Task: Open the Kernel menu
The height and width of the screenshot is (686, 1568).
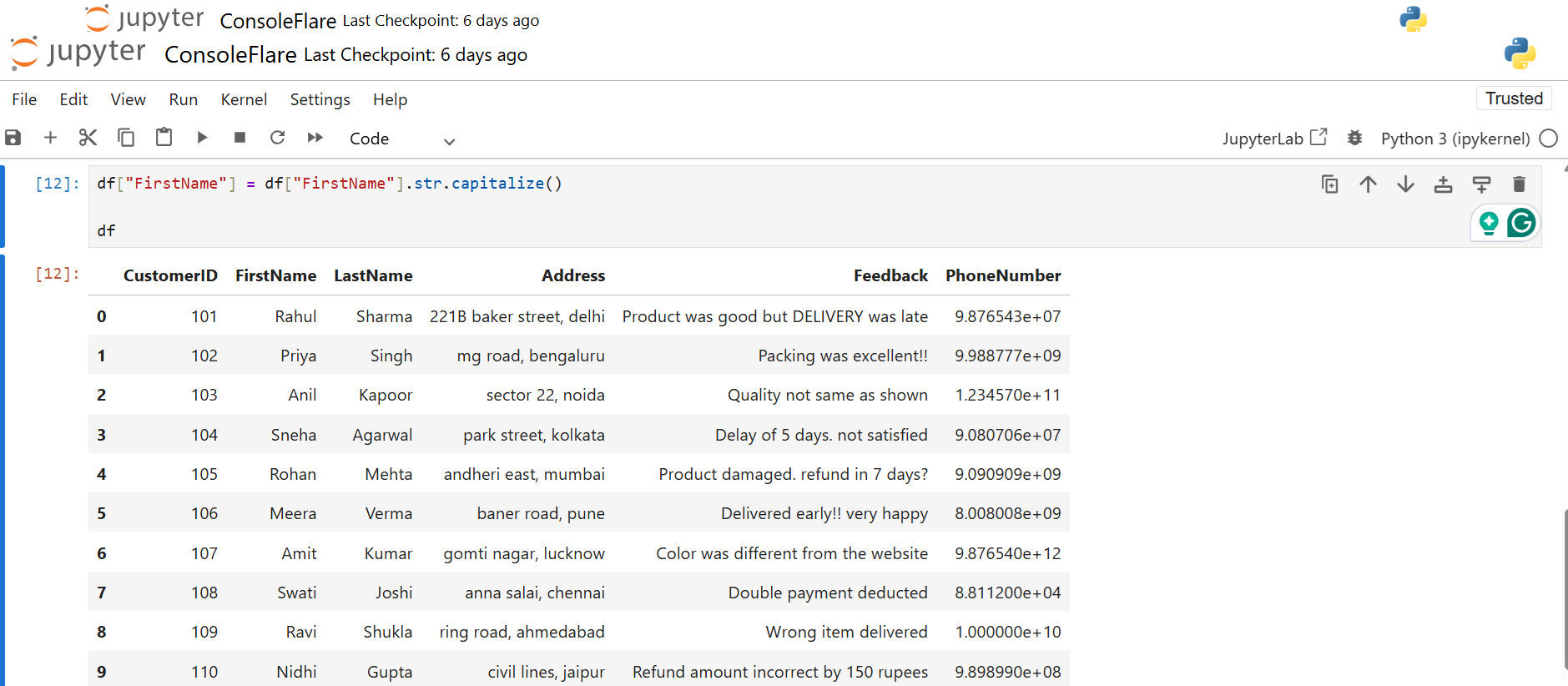Action: coord(244,99)
